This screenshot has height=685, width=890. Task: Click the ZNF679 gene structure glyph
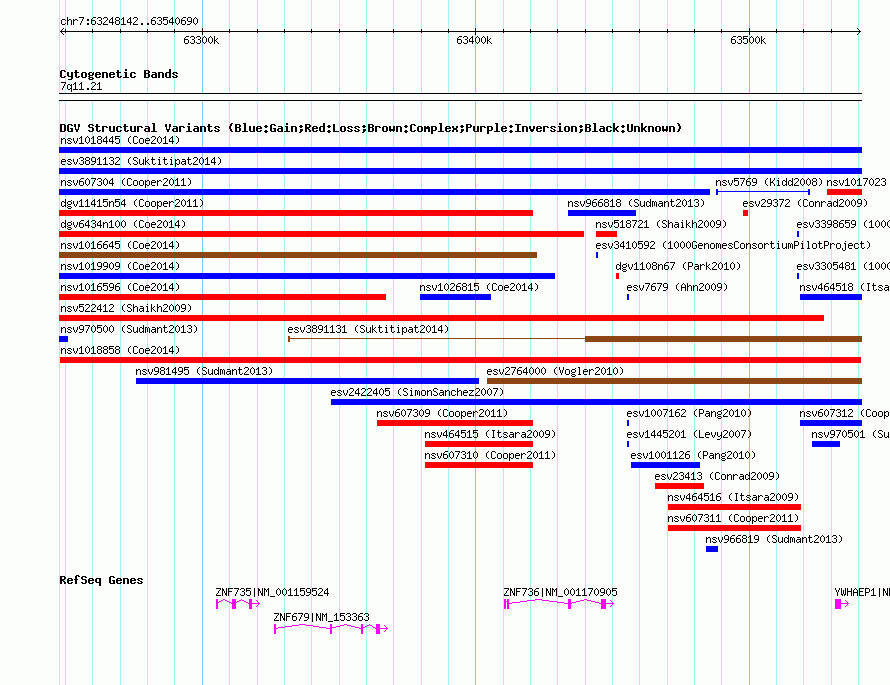point(331,629)
